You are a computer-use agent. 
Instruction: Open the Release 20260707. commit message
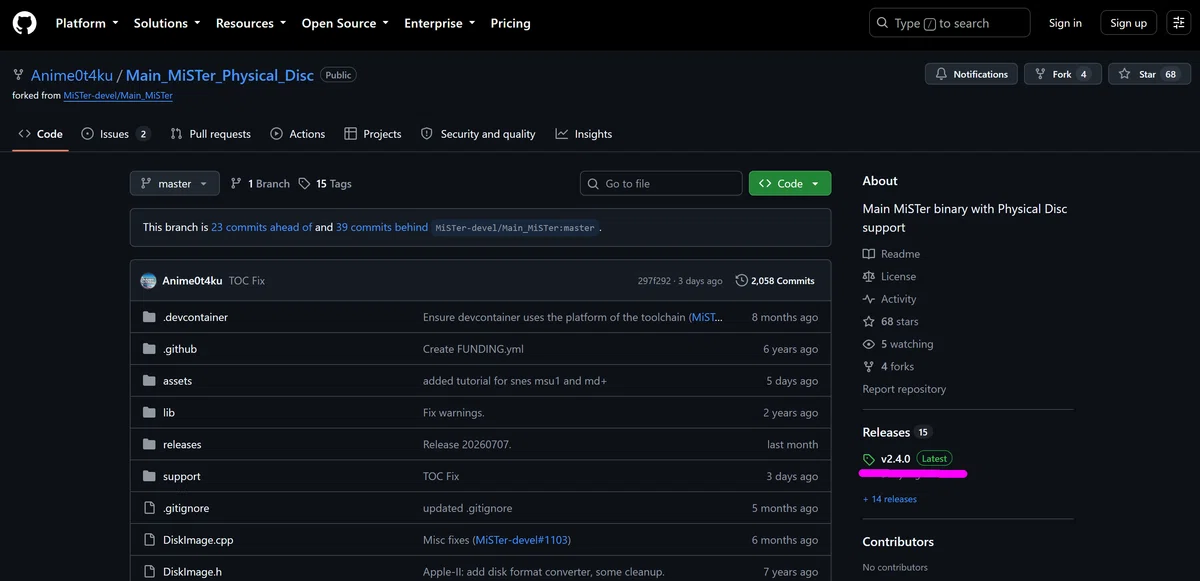pyautogui.click(x=467, y=445)
